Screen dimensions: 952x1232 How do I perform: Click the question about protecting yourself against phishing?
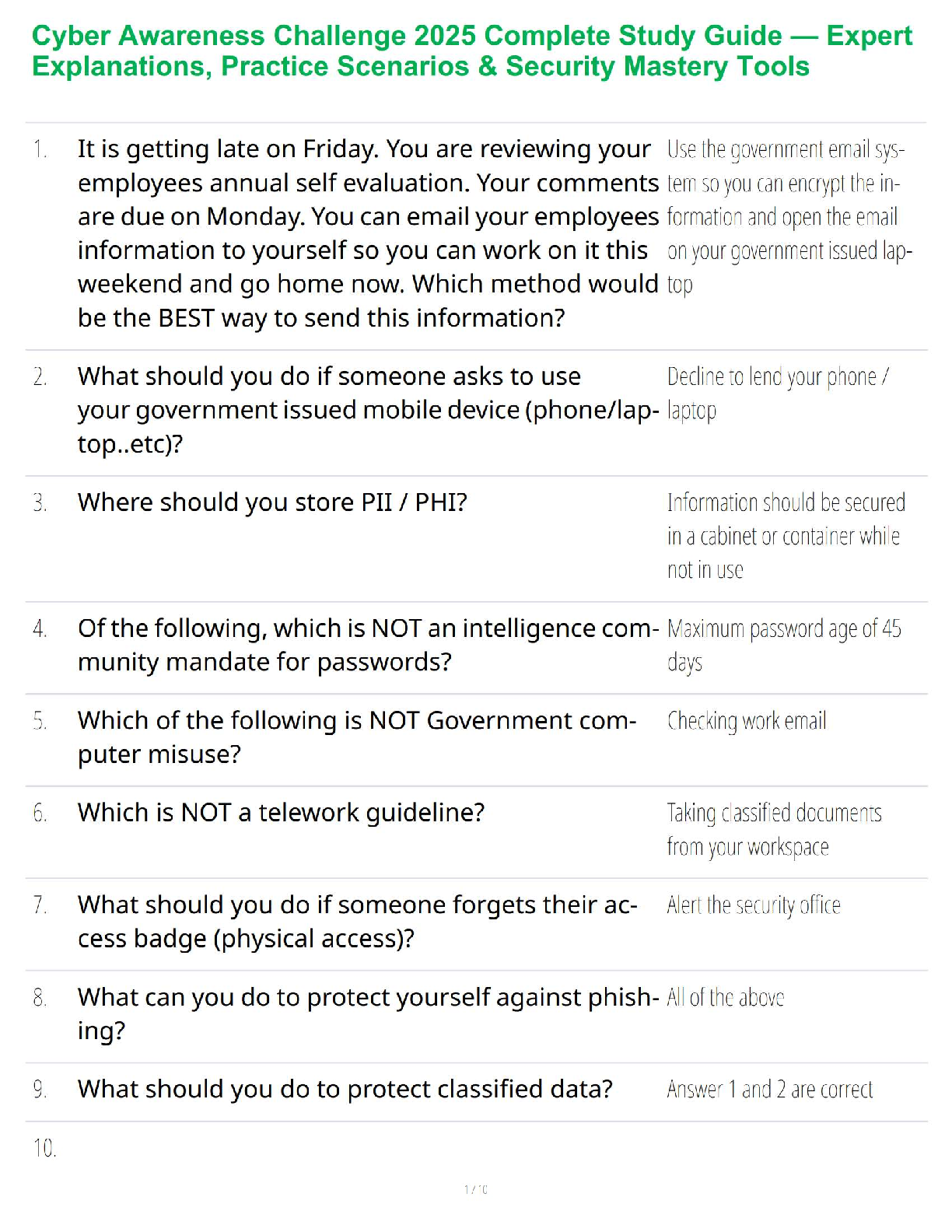[367, 1013]
